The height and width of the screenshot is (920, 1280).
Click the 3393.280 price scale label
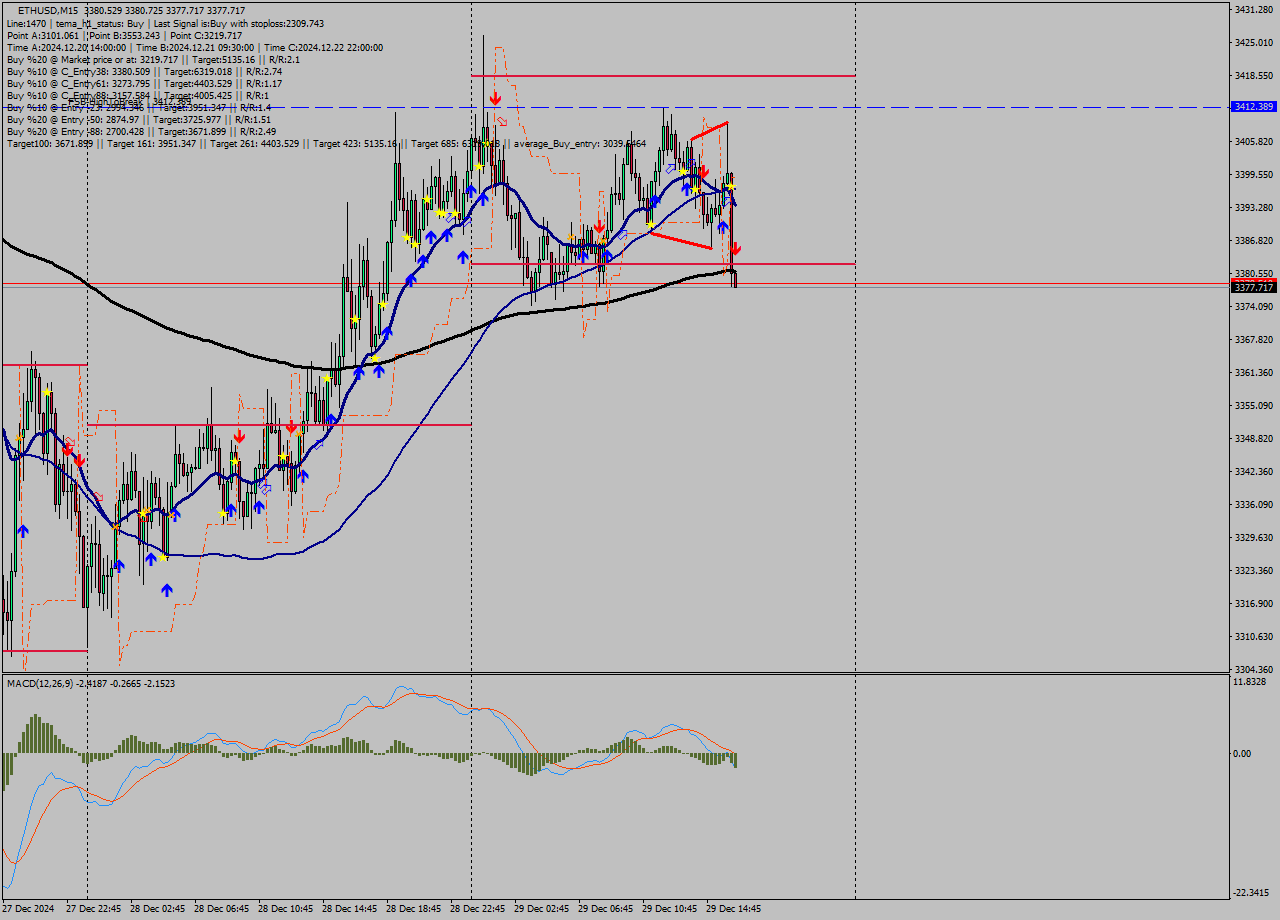tap(1253, 207)
